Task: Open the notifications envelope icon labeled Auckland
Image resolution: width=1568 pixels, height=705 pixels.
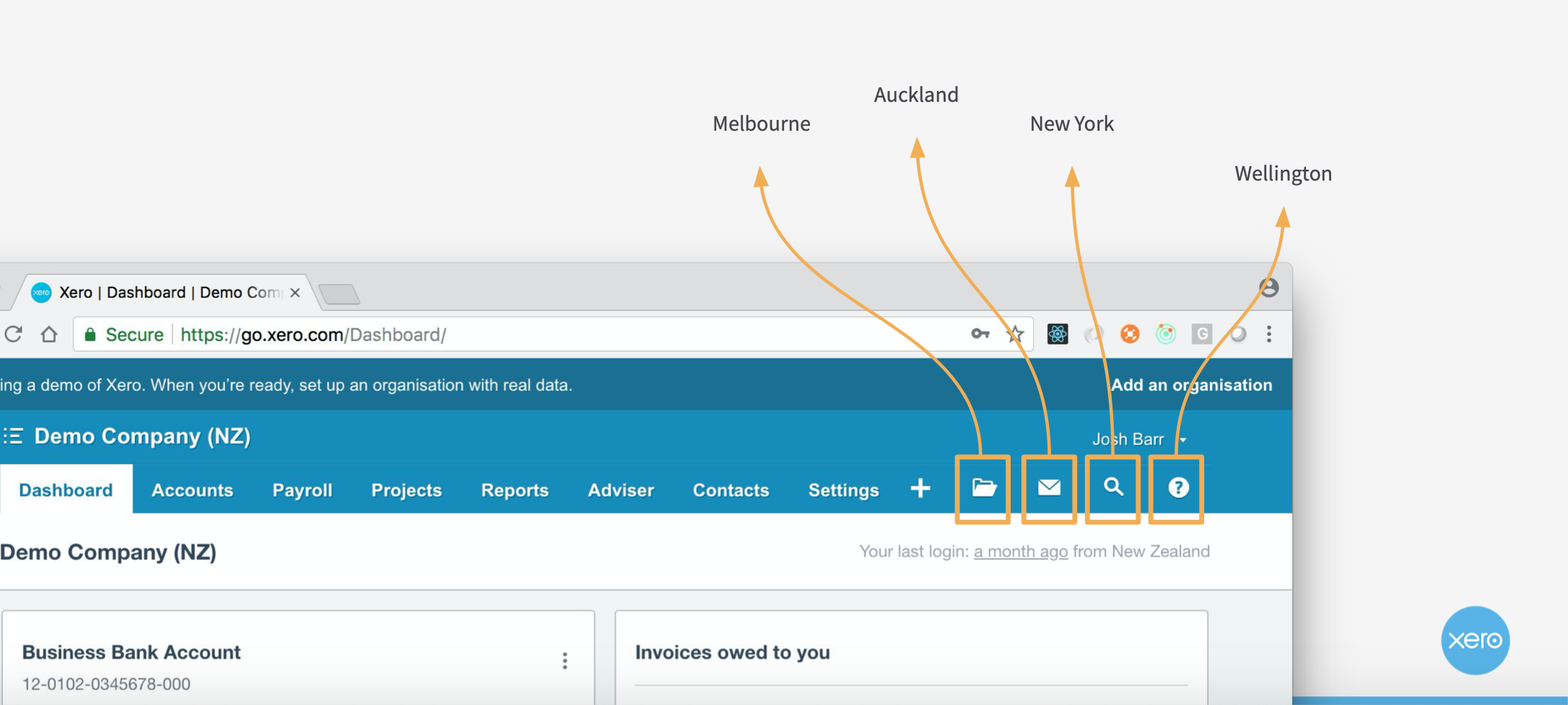Action: [x=1047, y=488]
